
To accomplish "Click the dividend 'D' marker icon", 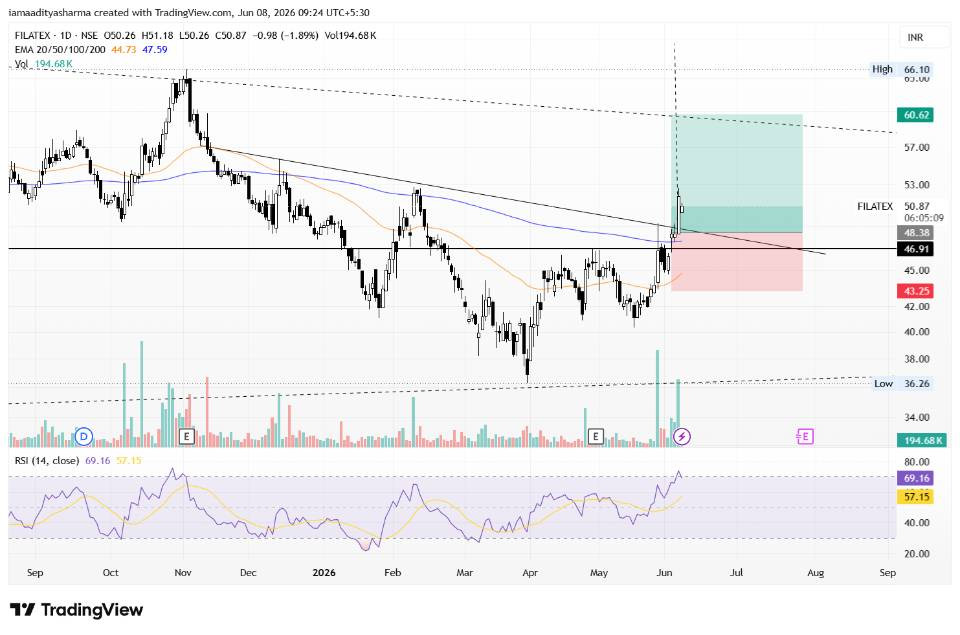I will [84, 437].
